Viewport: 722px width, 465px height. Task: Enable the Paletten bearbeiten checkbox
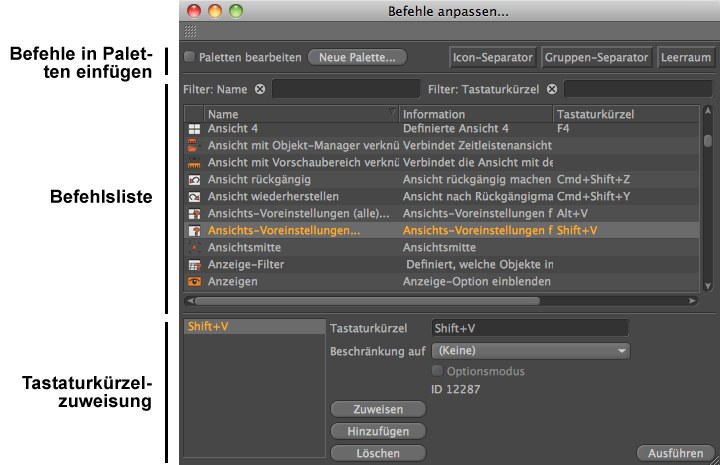coord(190,57)
